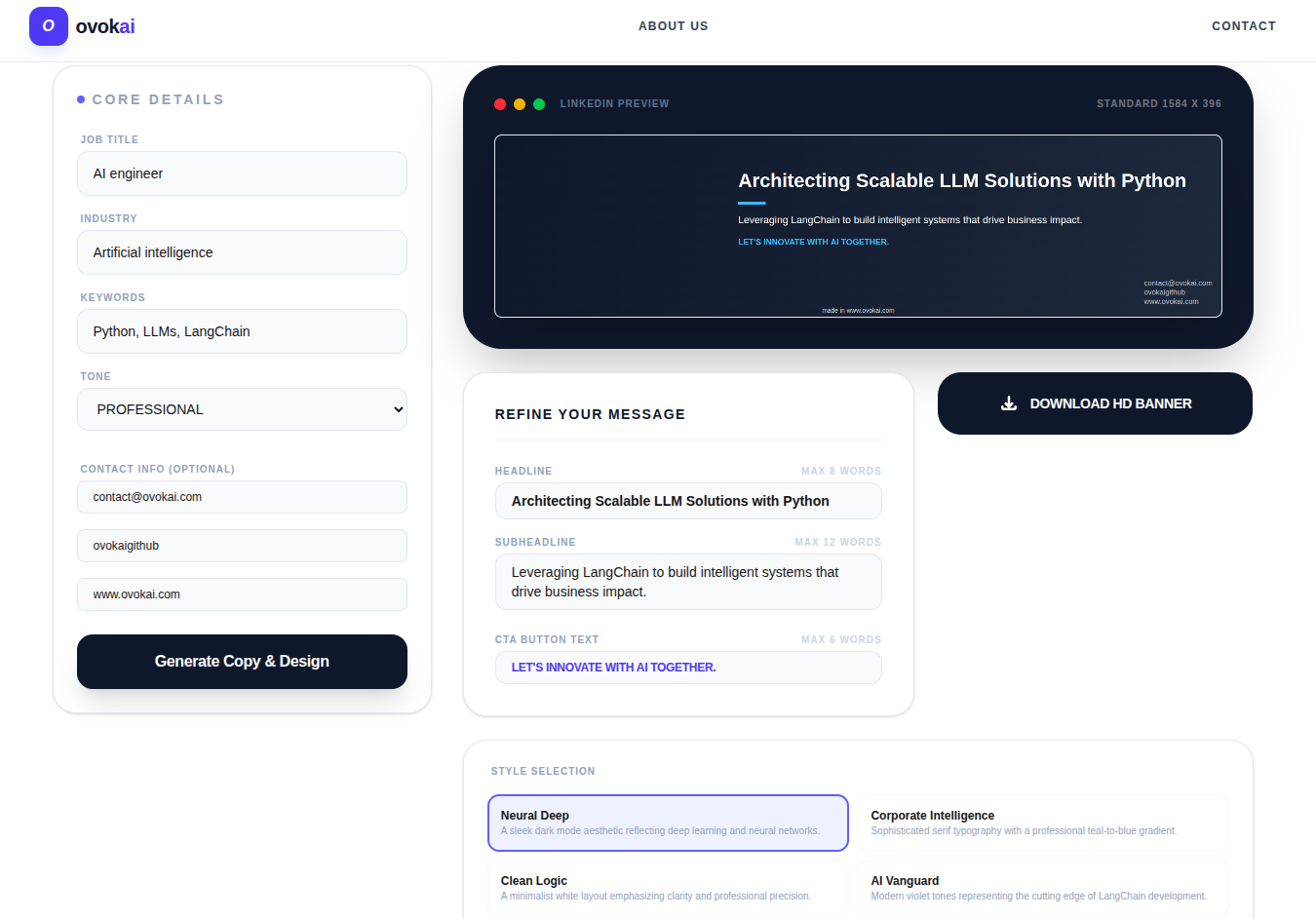Click the yellow traffic-light dot on the preview
The width and height of the screenshot is (1316, 919).
(520, 103)
